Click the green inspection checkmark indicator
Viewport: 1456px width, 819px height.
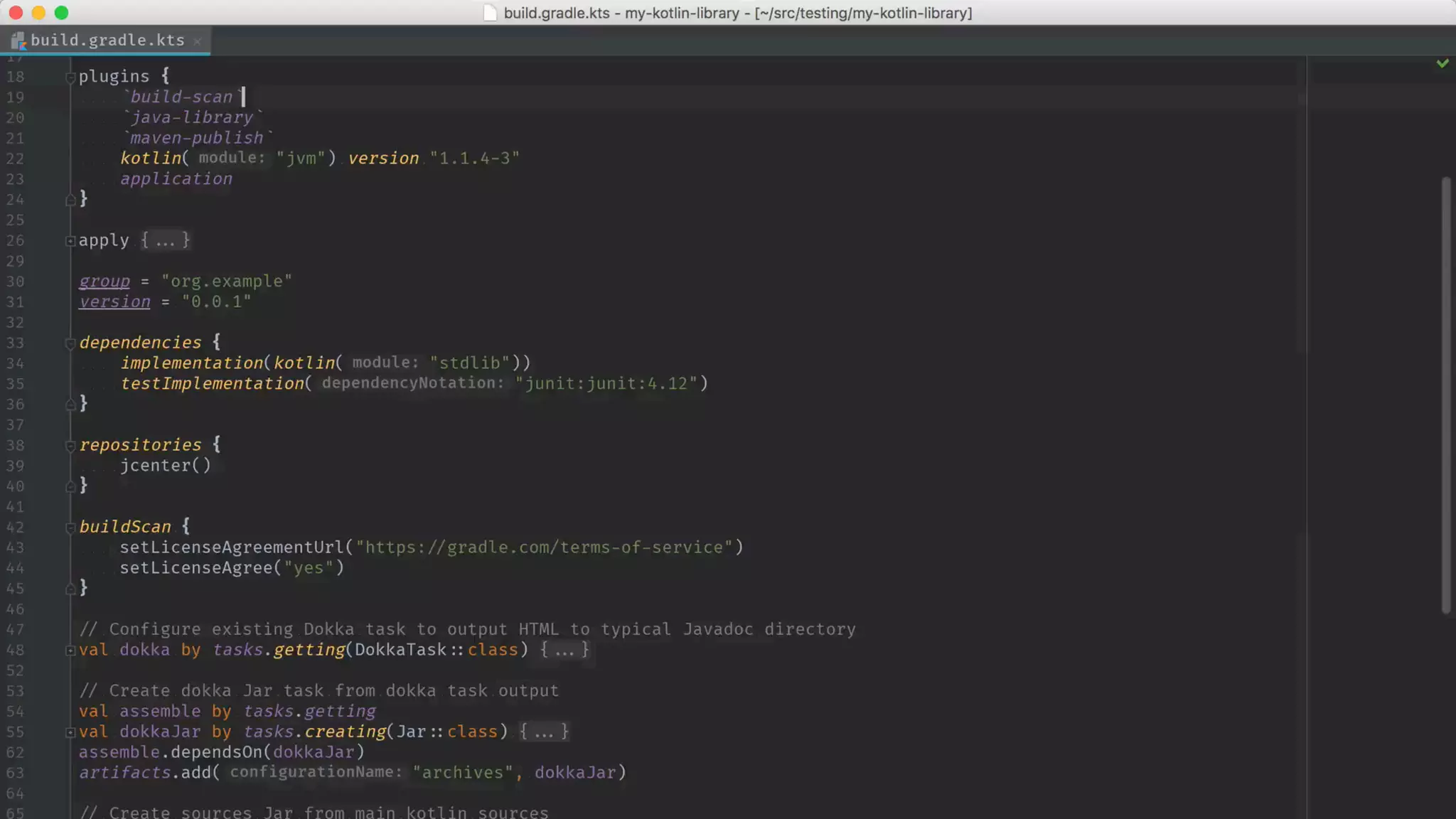(1442, 63)
